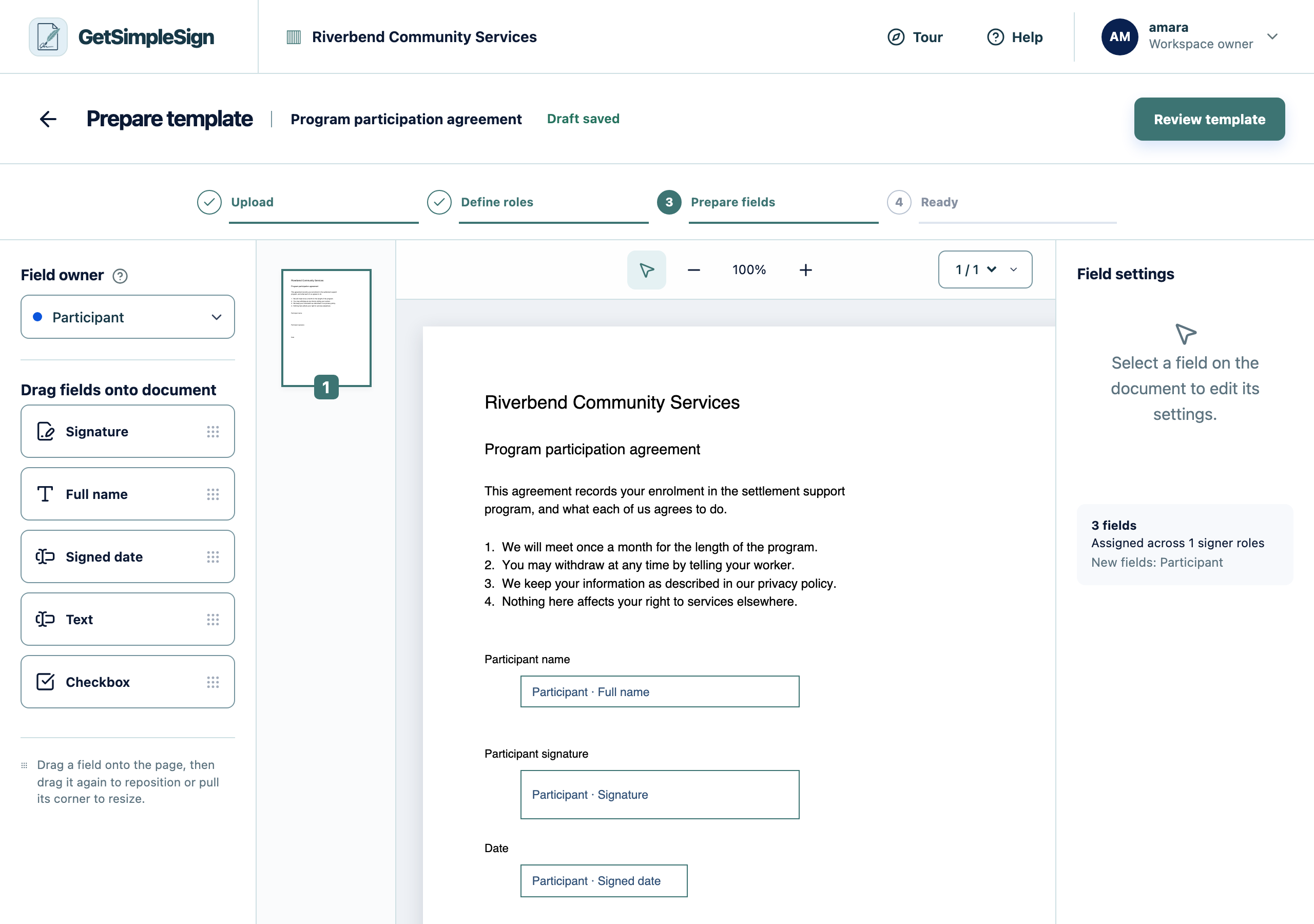
Task: Open the Tour compass icon
Action: pyautogui.click(x=896, y=37)
